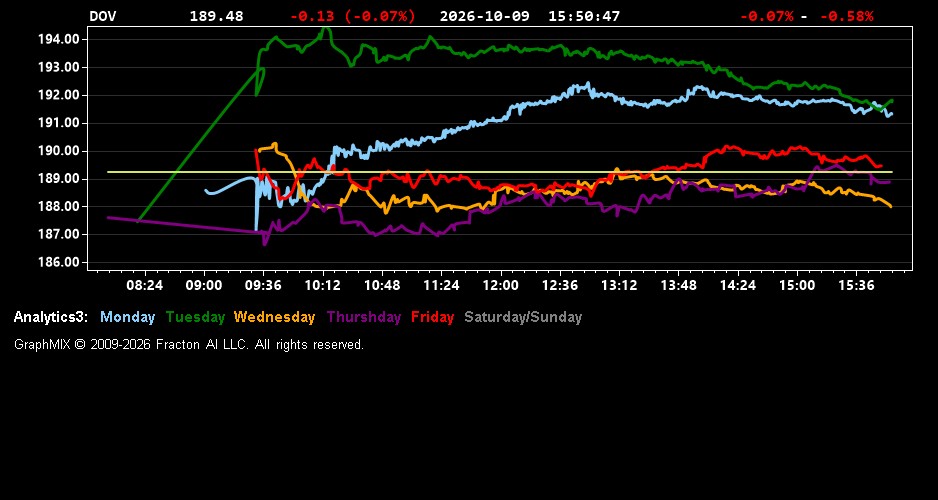The height and width of the screenshot is (500, 938).
Task: Click the 09:36 time axis label
Action: 263,285
